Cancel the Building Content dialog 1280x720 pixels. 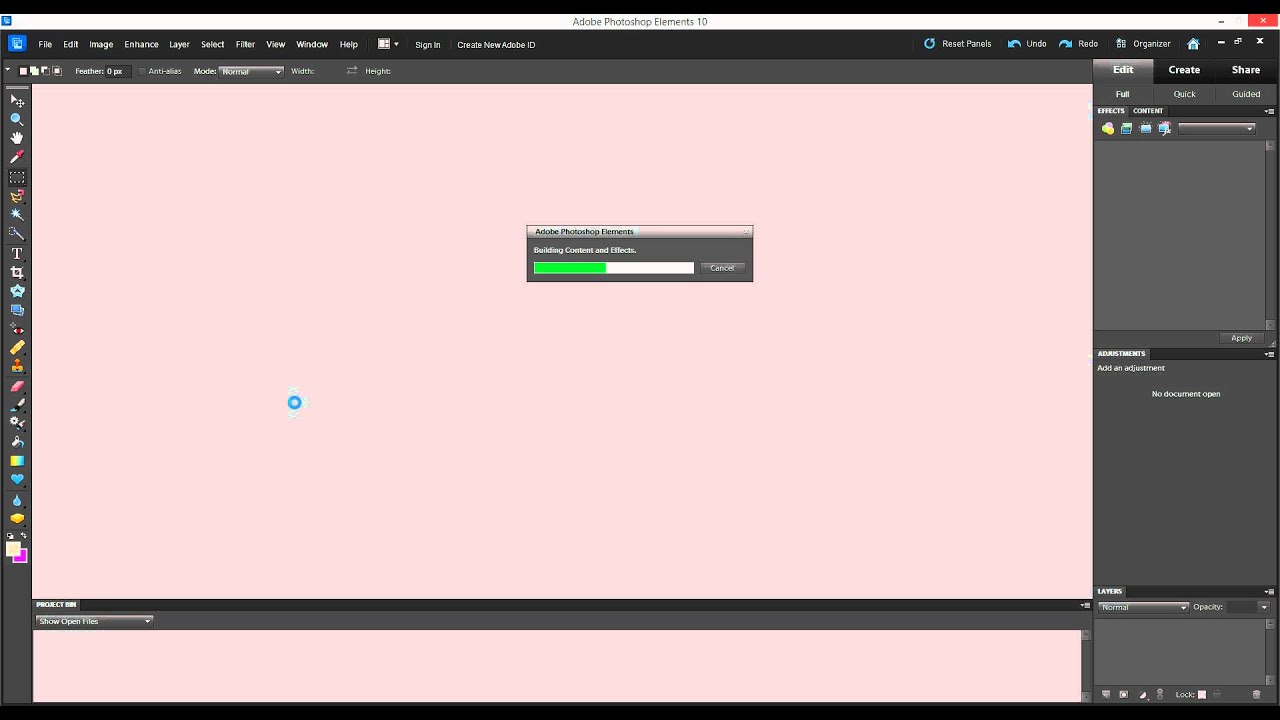(722, 268)
